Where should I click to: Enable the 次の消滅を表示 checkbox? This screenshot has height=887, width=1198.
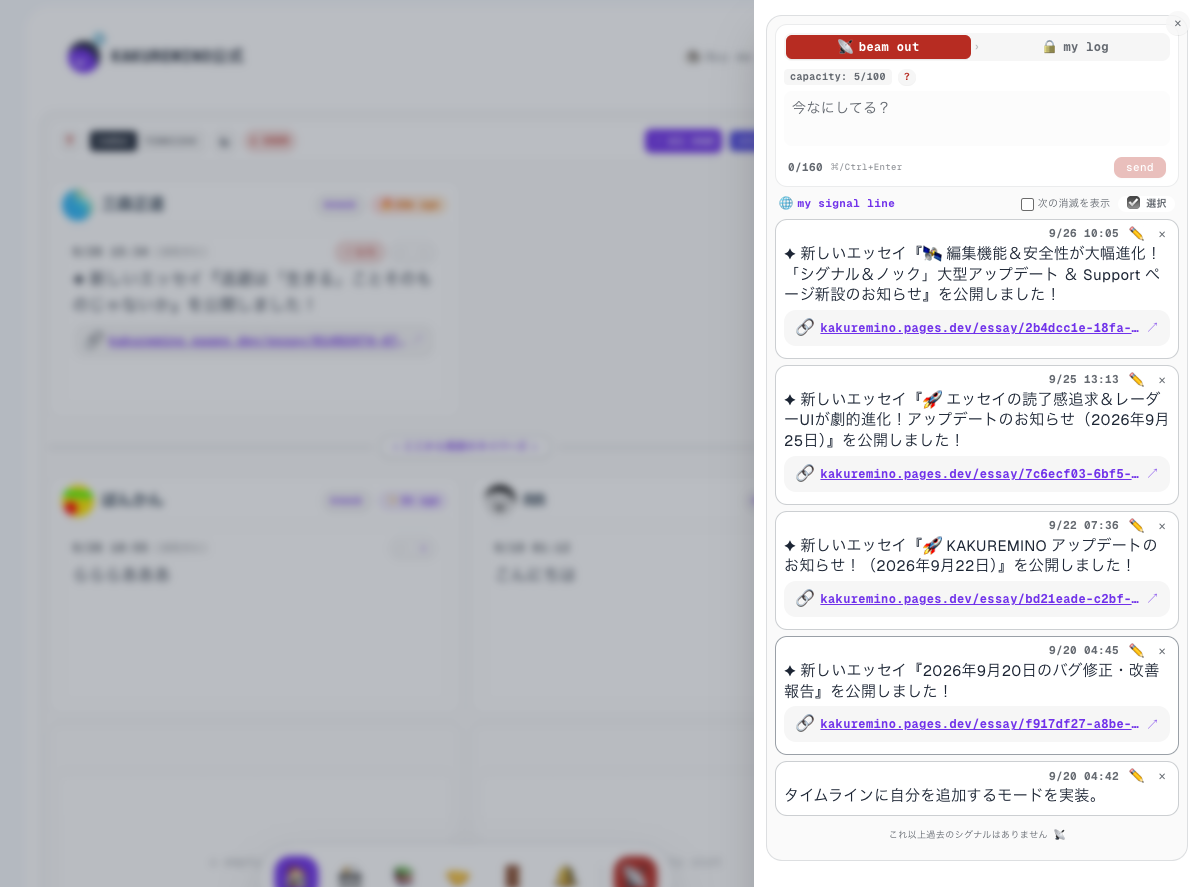point(1027,204)
